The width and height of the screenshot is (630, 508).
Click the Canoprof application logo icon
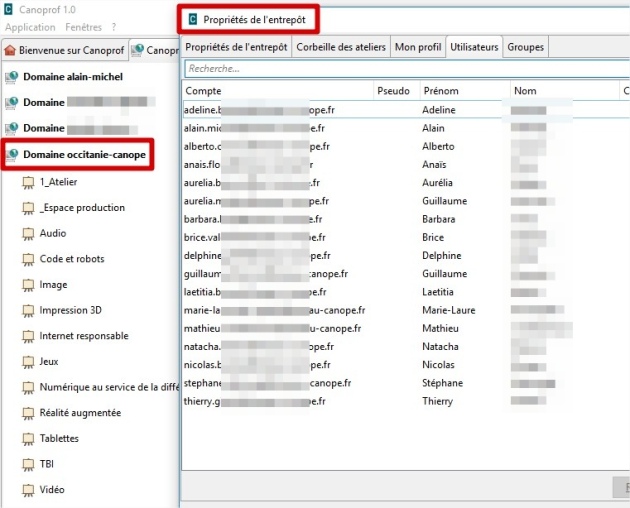coord(8,9)
